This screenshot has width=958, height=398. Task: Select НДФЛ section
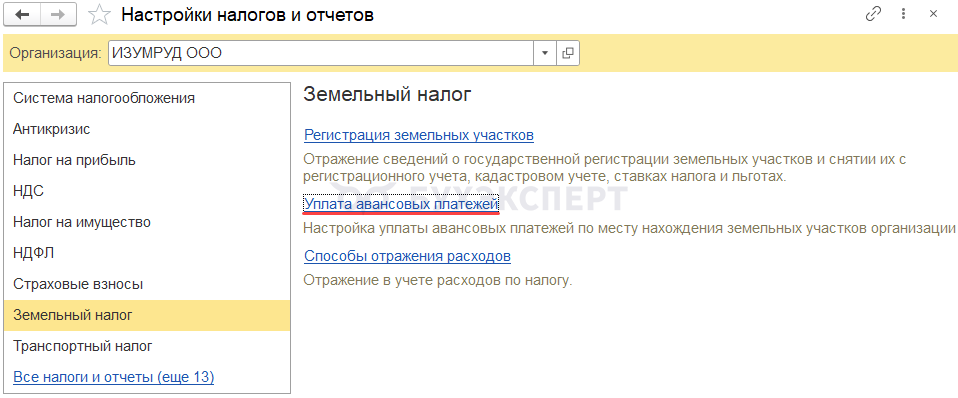click(x=147, y=253)
